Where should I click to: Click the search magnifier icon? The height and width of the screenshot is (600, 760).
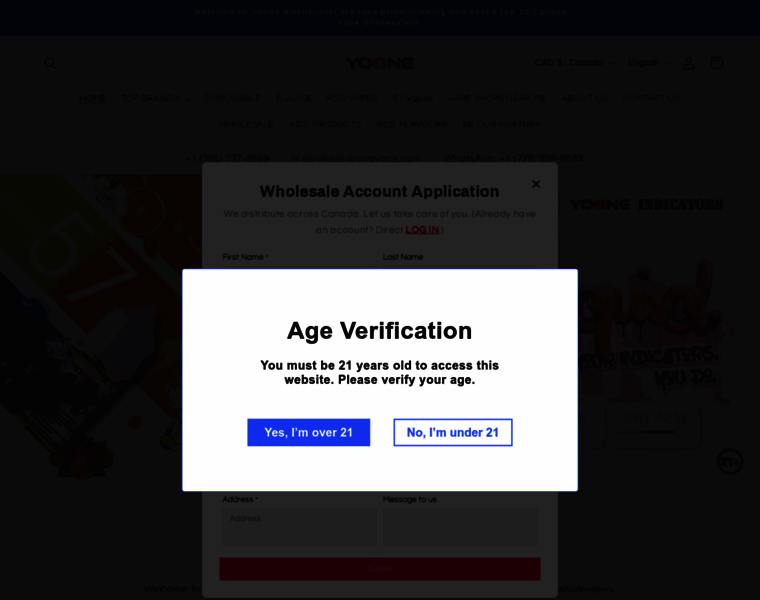pos(50,63)
